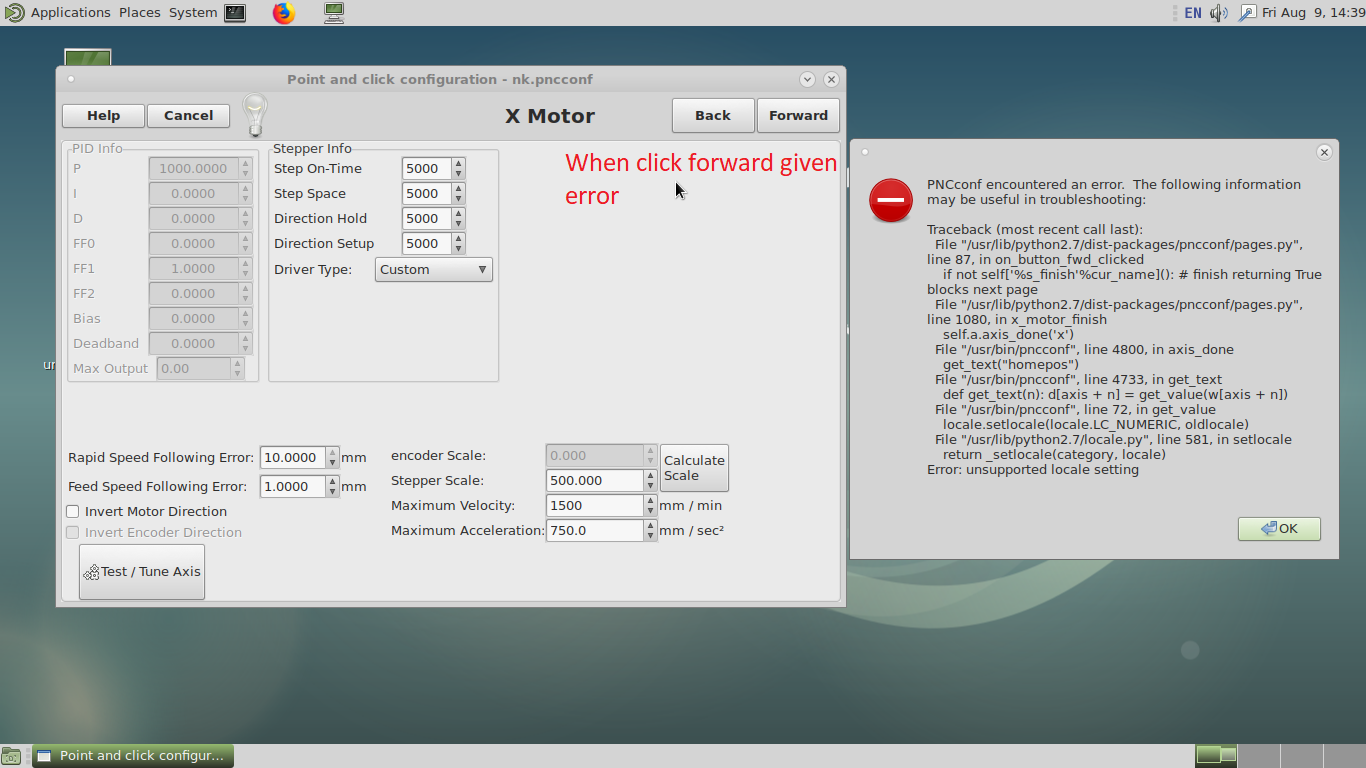This screenshot has height=768, width=1366.
Task: Open the System menu
Action: pyautogui.click(x=193, y=13)
